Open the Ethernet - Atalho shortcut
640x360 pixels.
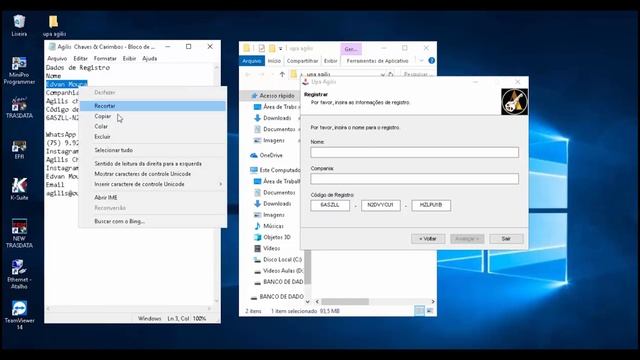pos(19,274)
